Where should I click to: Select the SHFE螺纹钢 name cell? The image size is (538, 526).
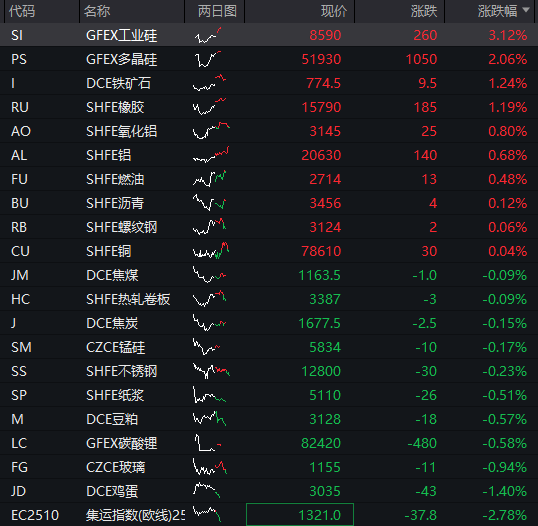[x=121, y=227]
